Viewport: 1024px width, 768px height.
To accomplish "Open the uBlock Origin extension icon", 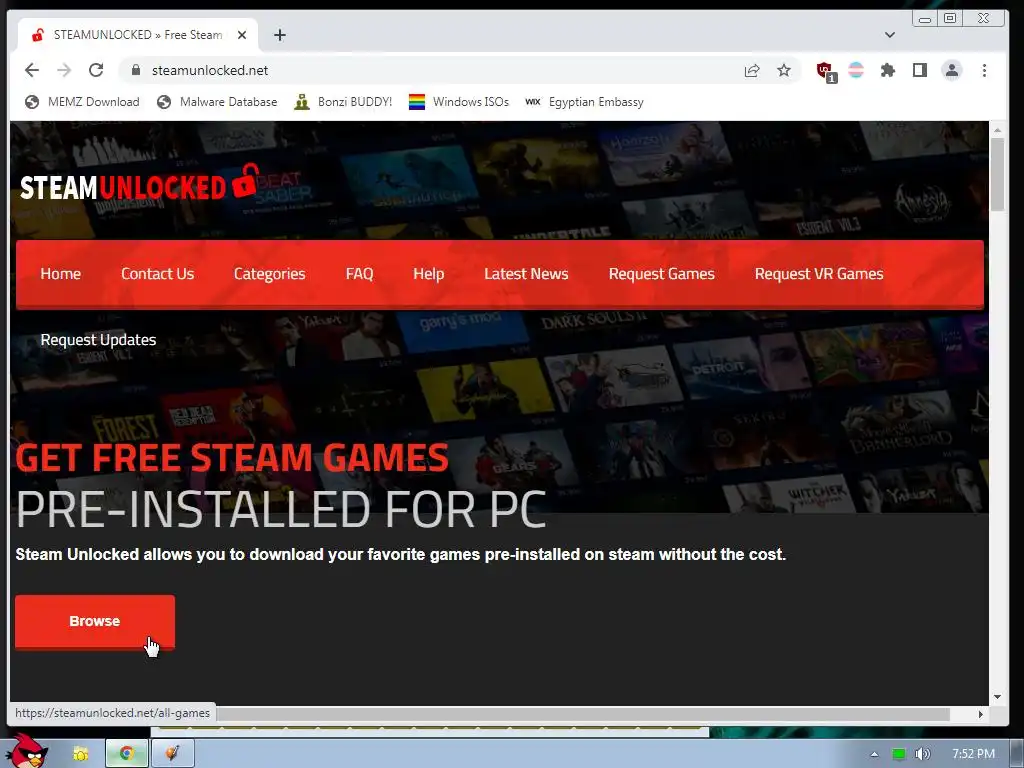I will (x=826, y=71).
